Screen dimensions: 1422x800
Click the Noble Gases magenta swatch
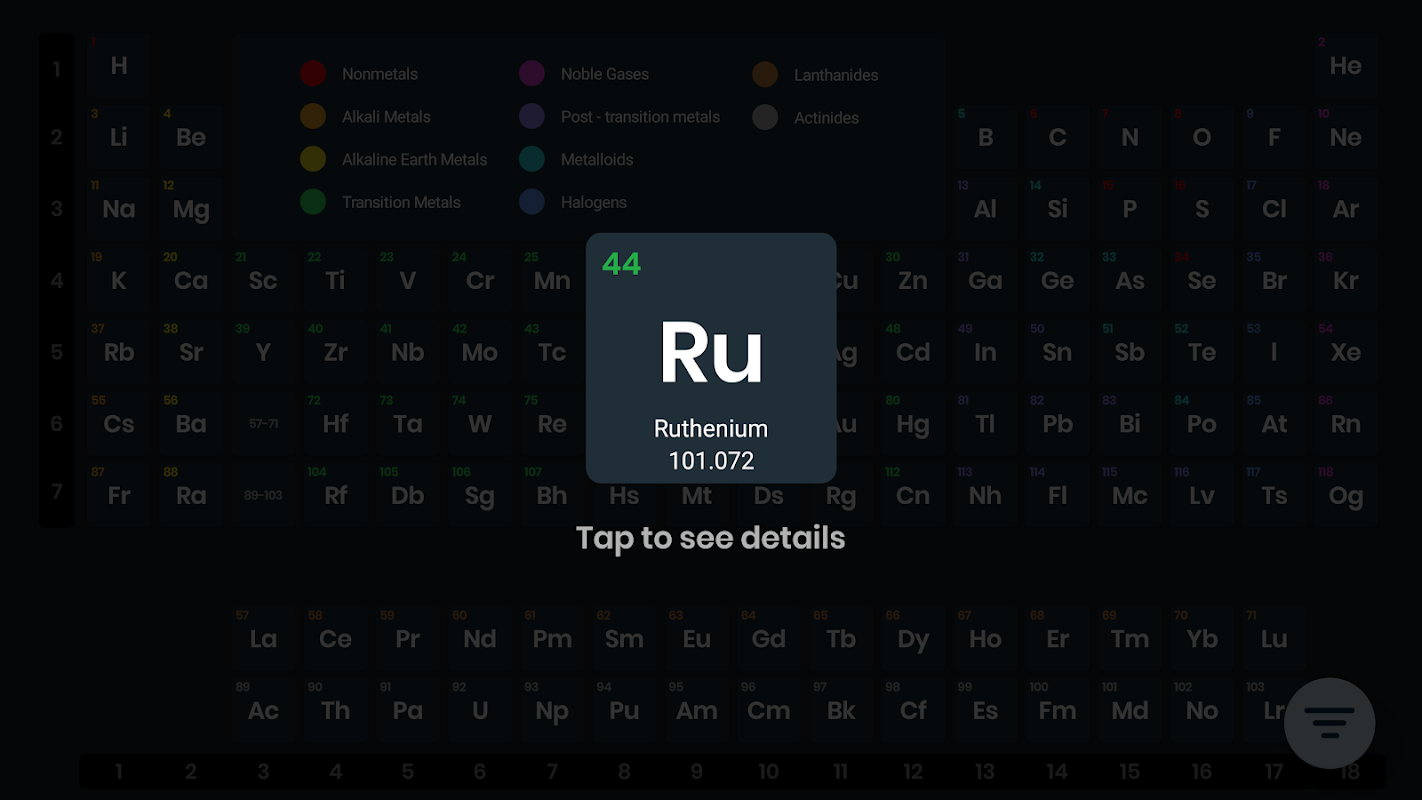point(532,73)
